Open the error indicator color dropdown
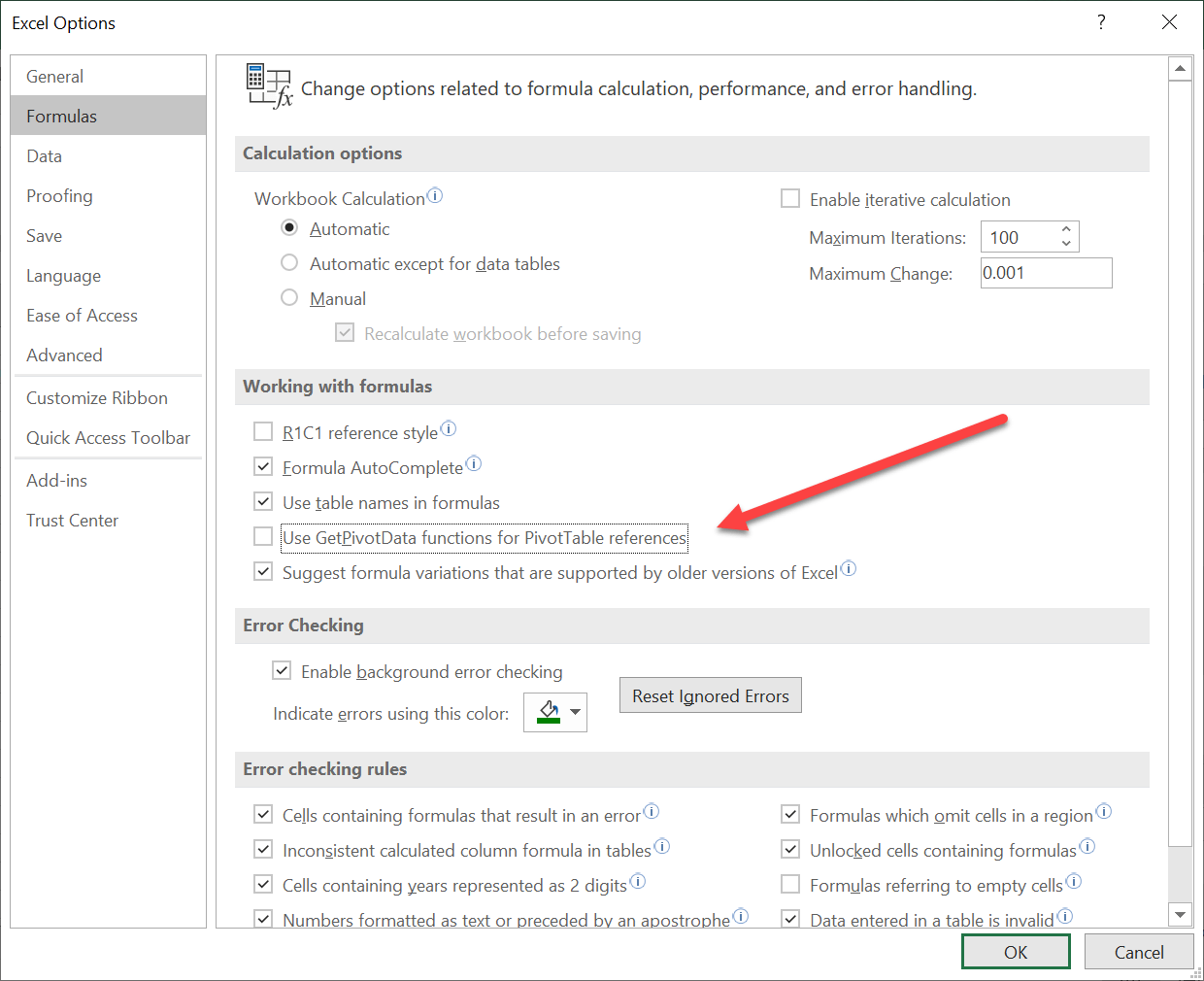The width and height of the screenshot is (1204, 981). pos(573,712)
